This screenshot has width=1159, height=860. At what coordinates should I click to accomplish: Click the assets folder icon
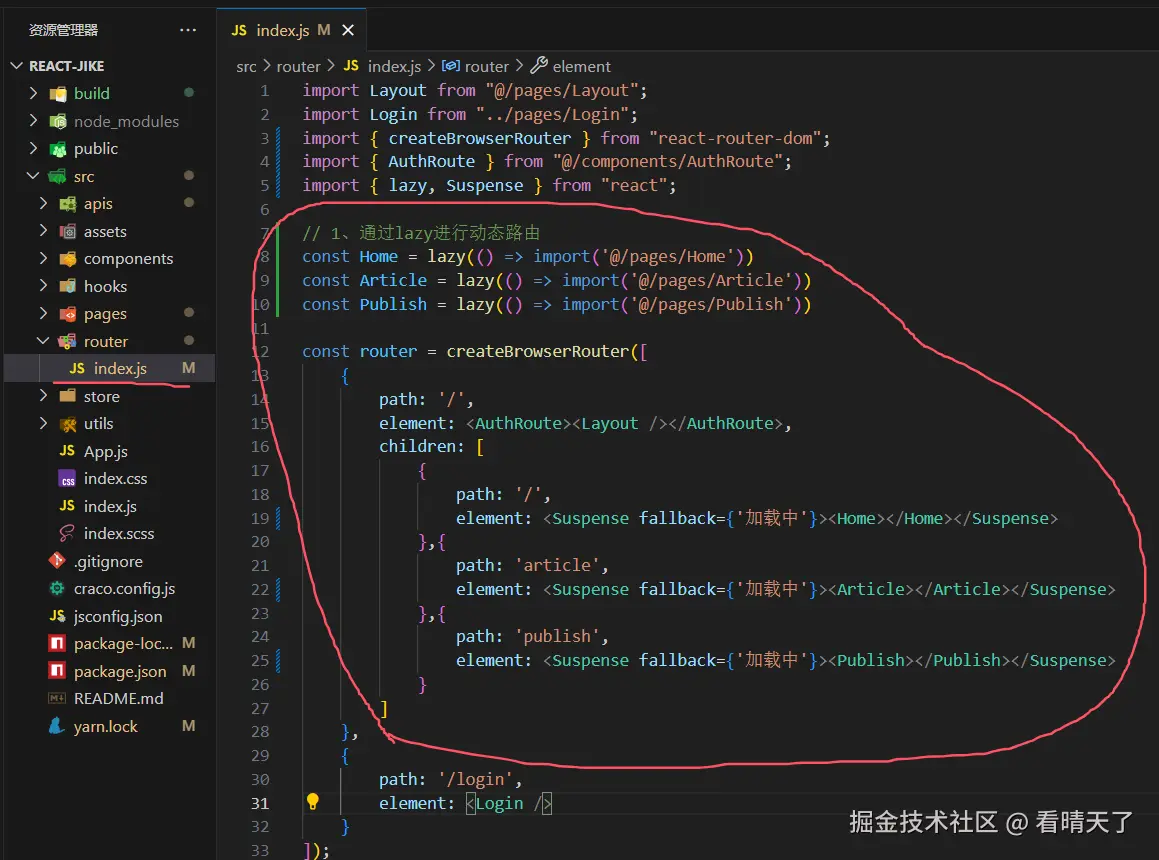(67, 231)
